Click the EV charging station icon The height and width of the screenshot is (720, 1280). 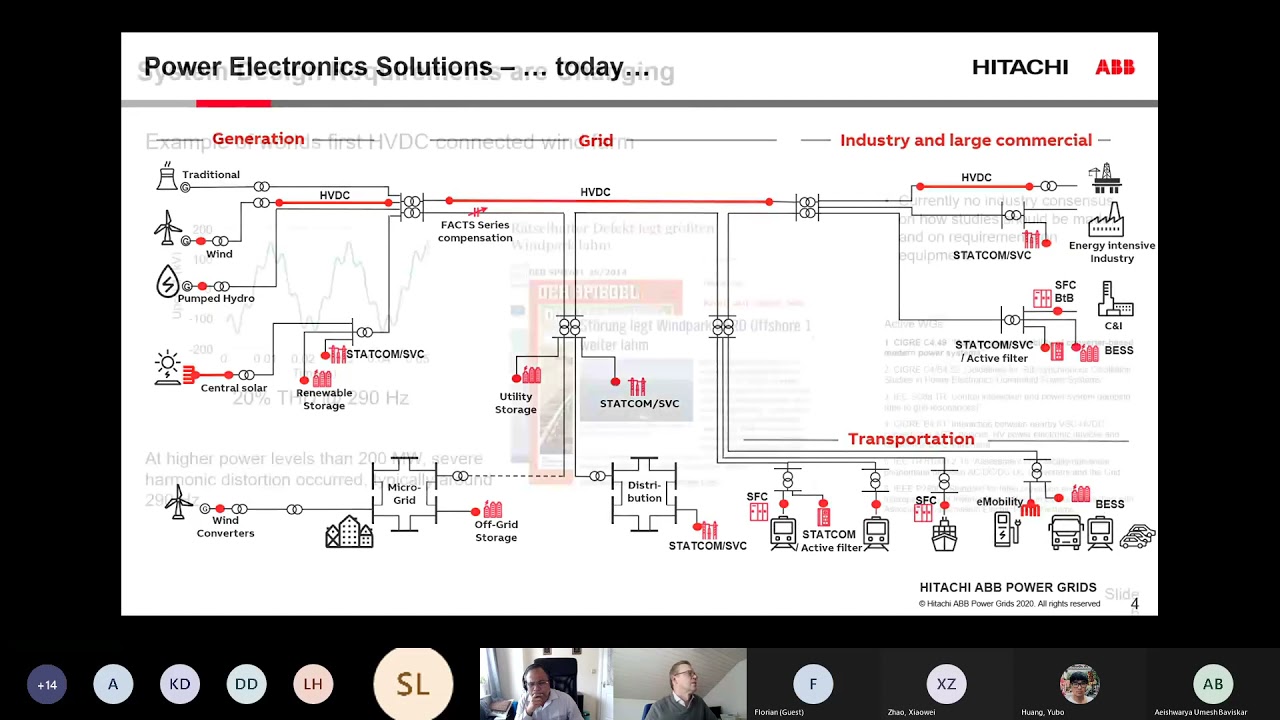[x=1007, y=529]
